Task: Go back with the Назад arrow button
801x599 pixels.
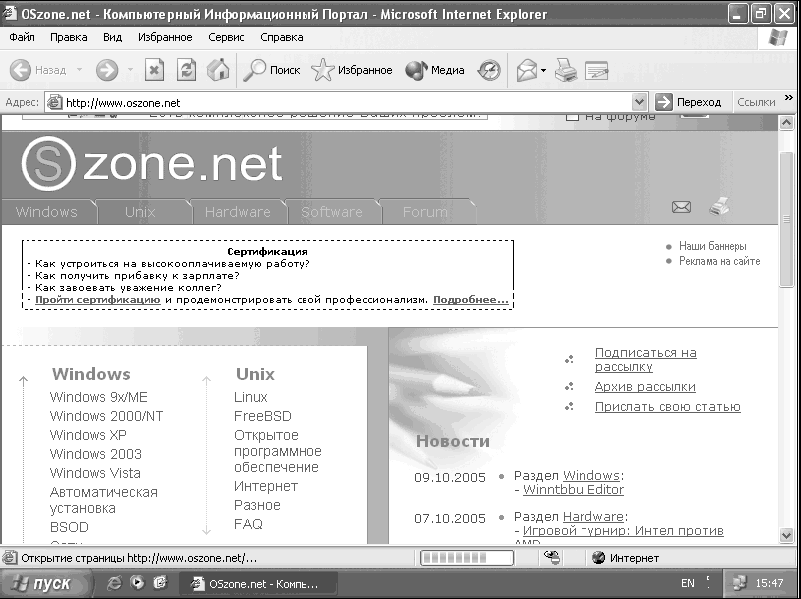Action: (38, 70)
